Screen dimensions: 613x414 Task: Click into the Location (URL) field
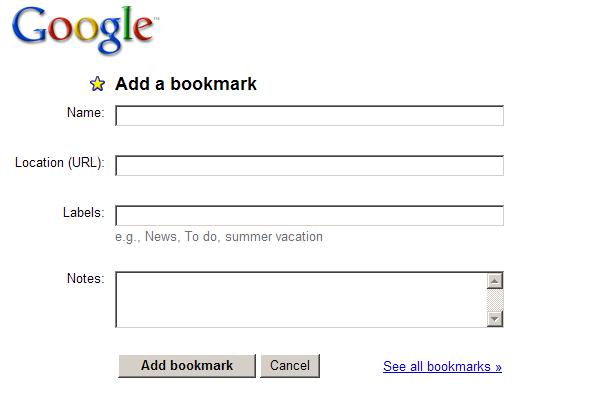[309, 166]
